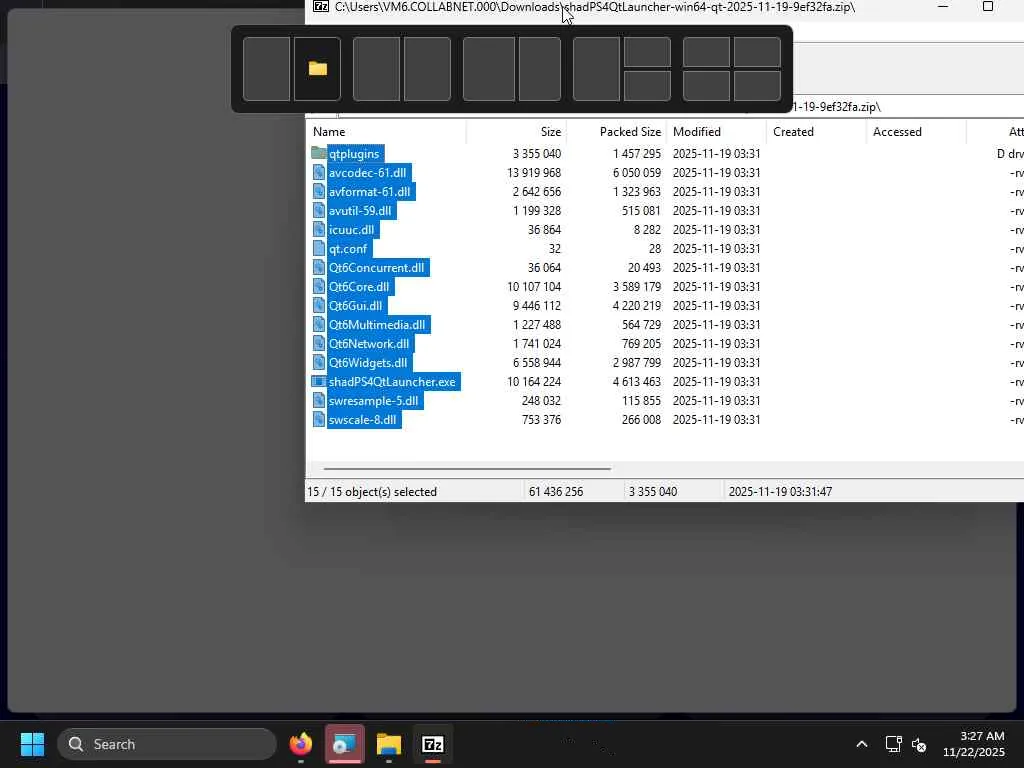Click the swscale-8.dll file icon
1024x768 pixels.
pos(319,419)
